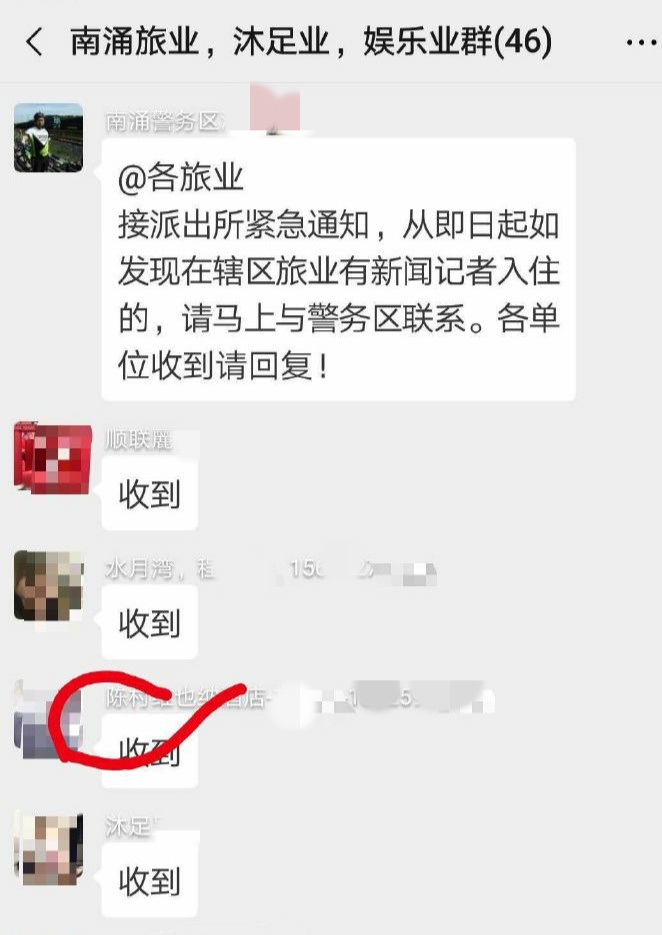This screenshot has height=935, width=662.
Task: Tap the avatar circled in red
Action: pyautogui.click(x=48, y=720)
